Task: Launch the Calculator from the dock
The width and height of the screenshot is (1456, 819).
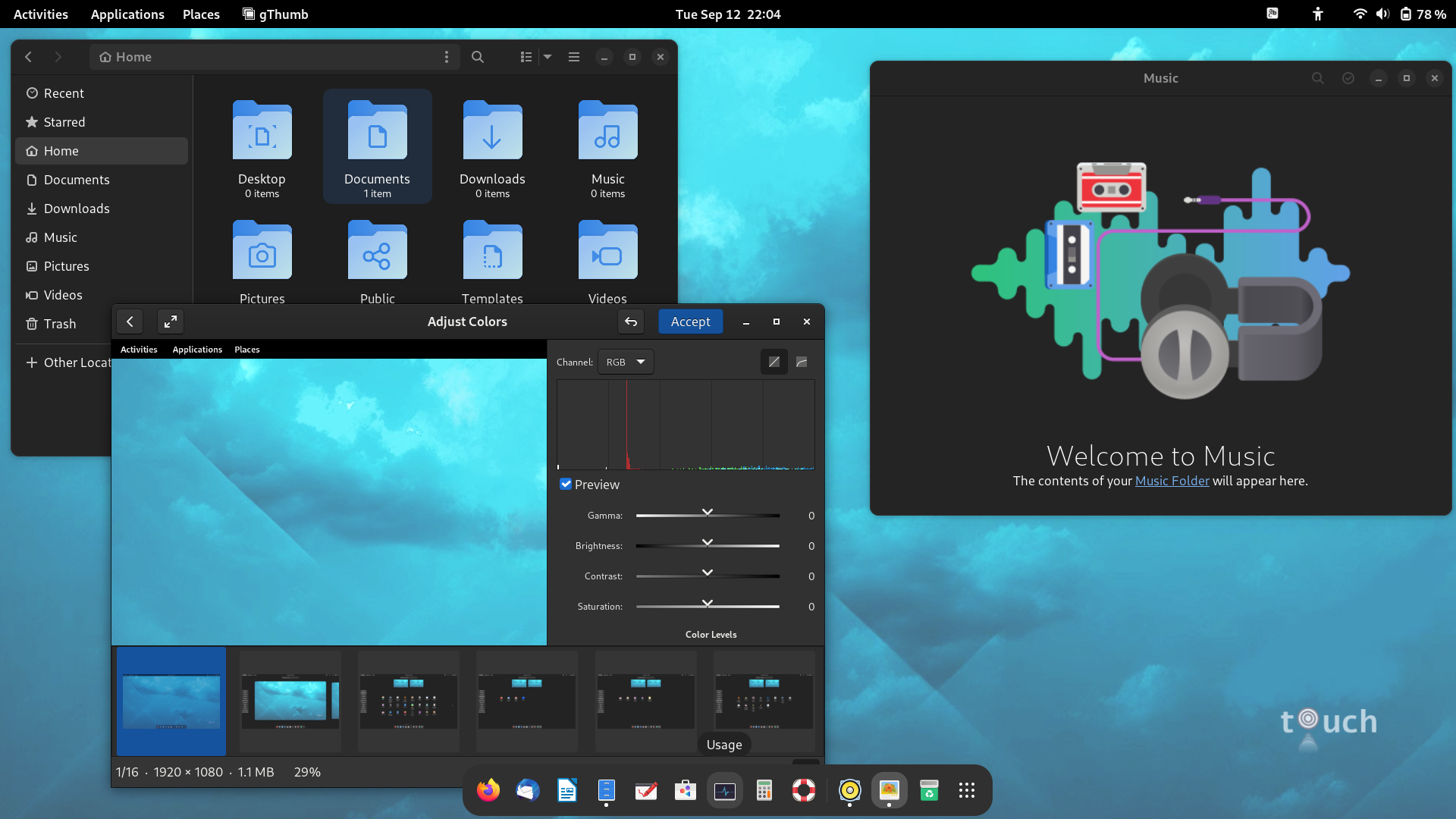Action: point(764,790)
